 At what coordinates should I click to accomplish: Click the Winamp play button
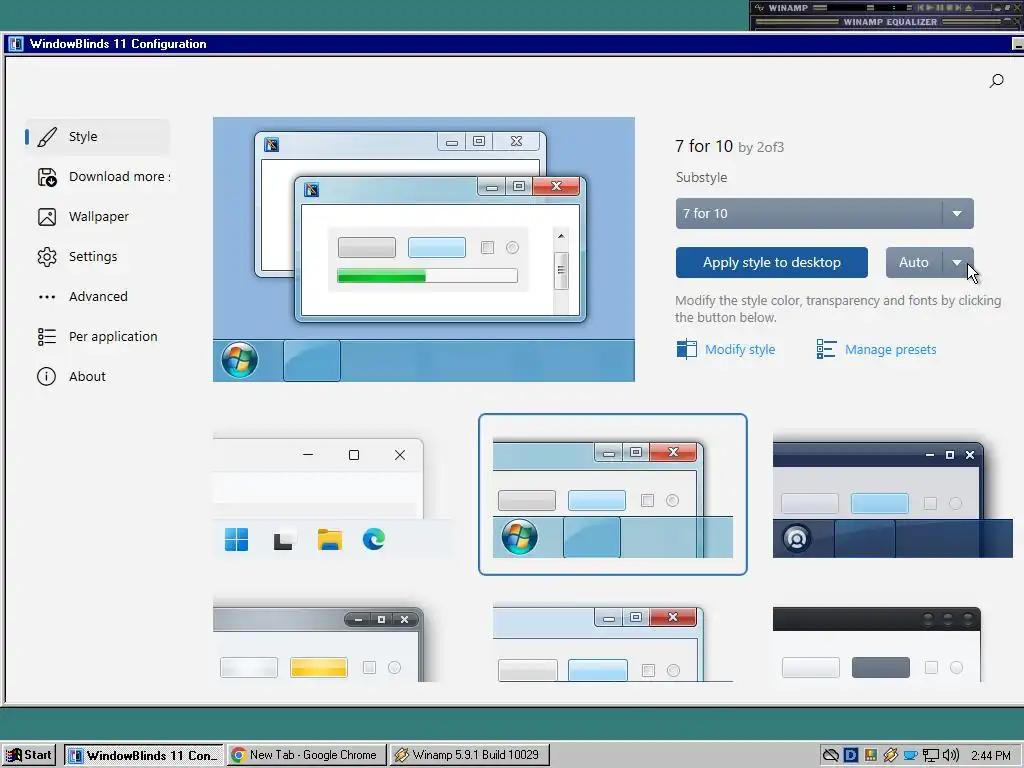pos(929,8)
